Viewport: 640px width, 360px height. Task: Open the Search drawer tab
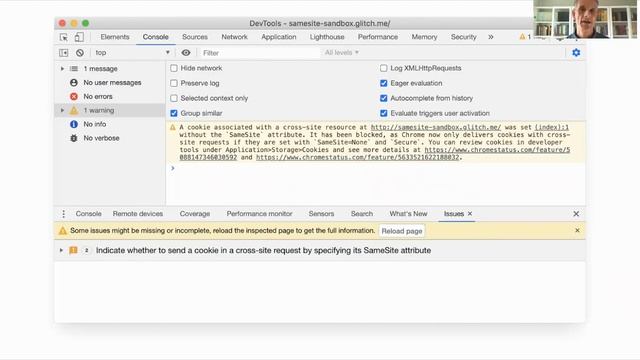pyautogui.click(x=362, y=214)
